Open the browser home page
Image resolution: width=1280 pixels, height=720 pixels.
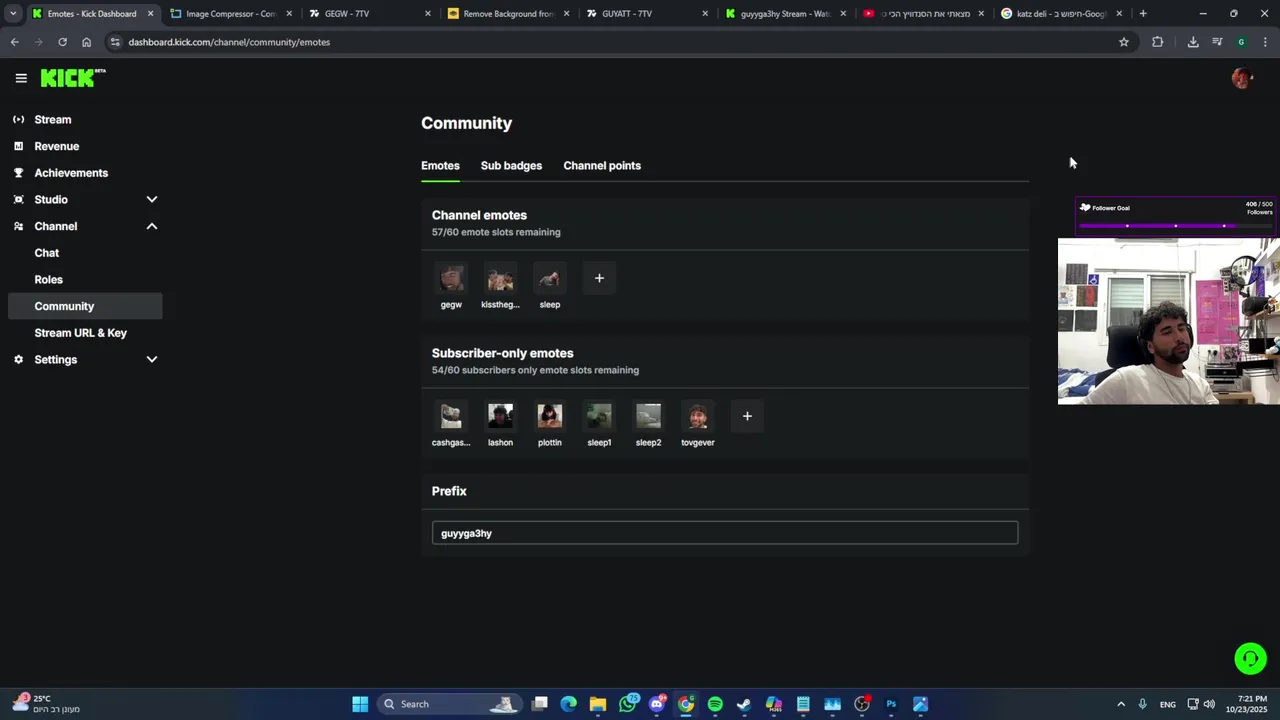tap(86, 42)
